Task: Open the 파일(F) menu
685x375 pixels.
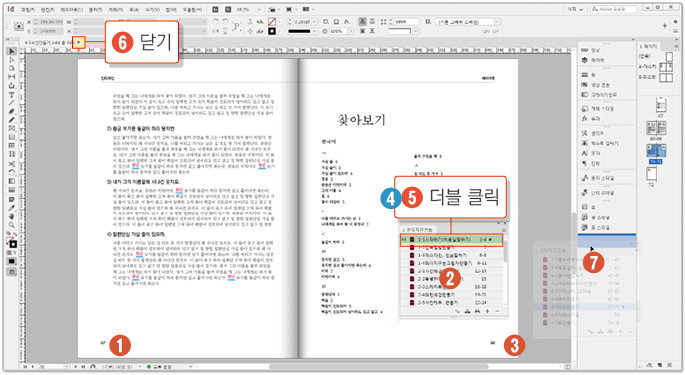Action: click(x=28, y=9)
